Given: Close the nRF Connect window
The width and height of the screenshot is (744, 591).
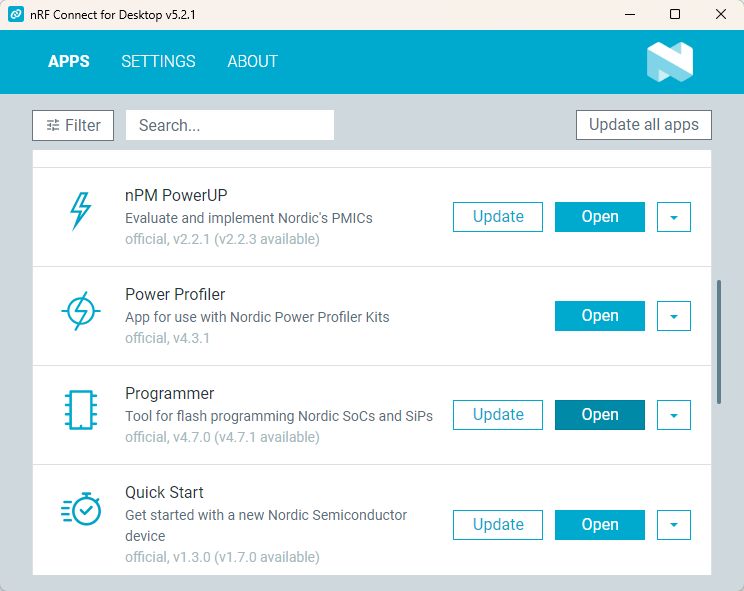Looking at the screenshot, I should point(721,15).
